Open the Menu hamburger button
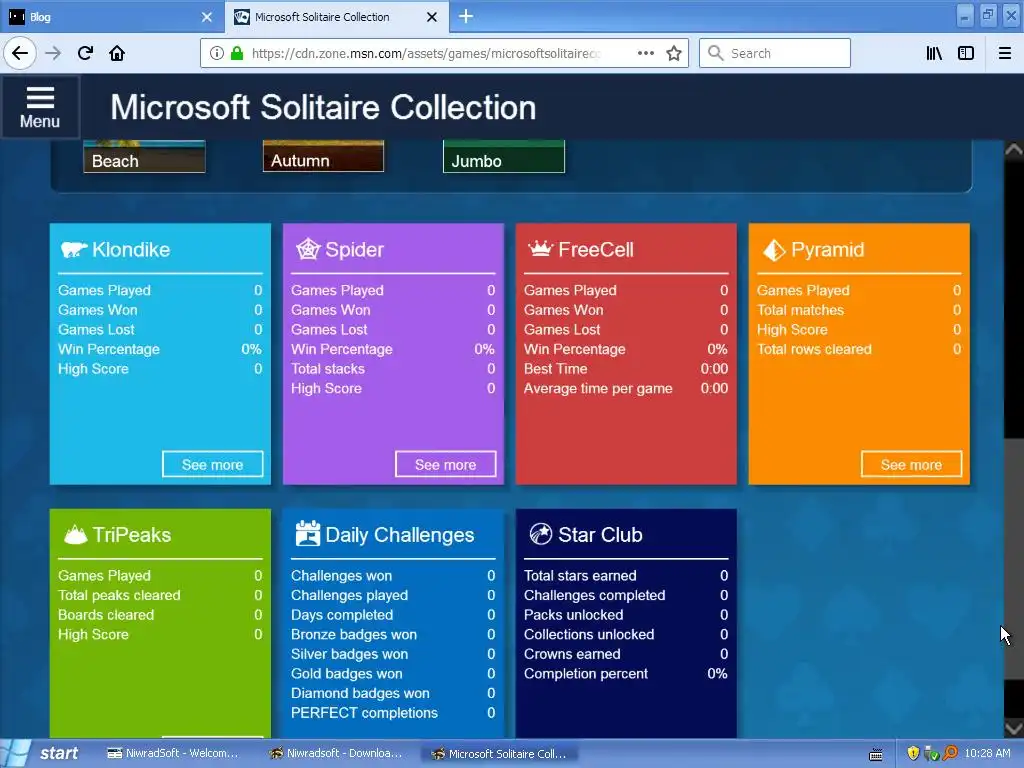The height and width of the screenshot is (768, 1024). (x=40, y=107)
